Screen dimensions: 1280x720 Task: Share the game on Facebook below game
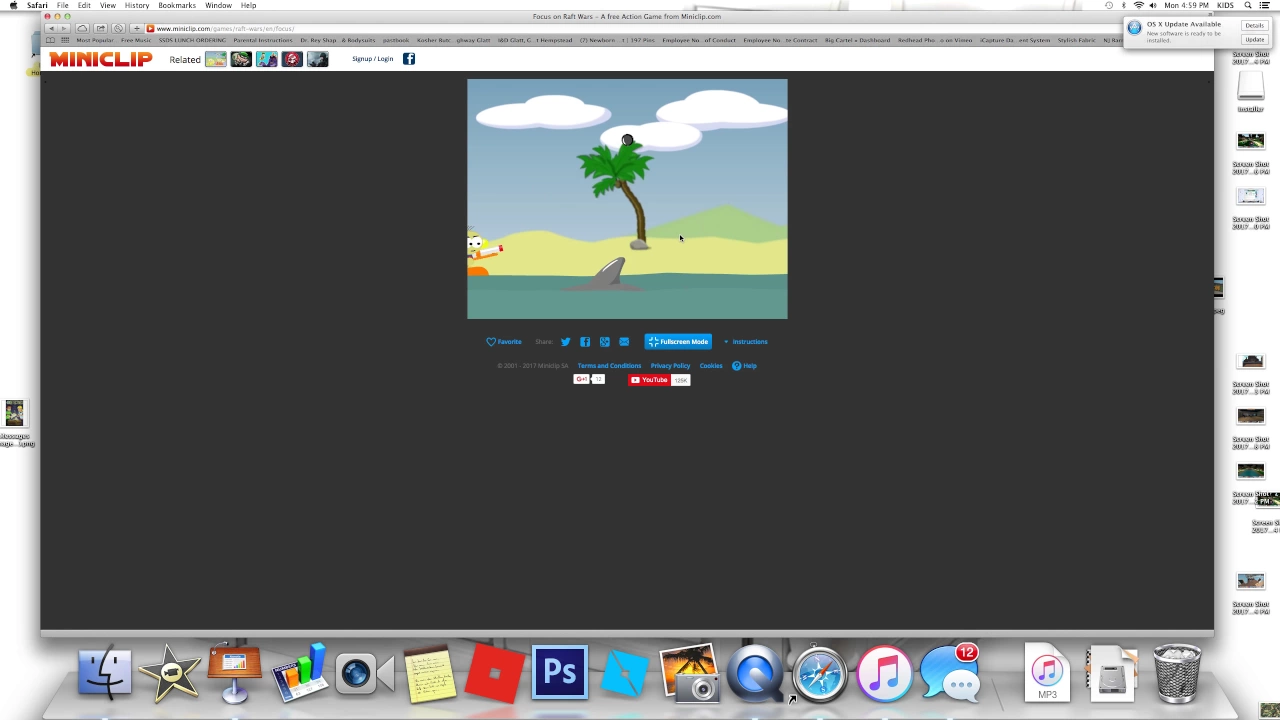(x=585, y=342)
